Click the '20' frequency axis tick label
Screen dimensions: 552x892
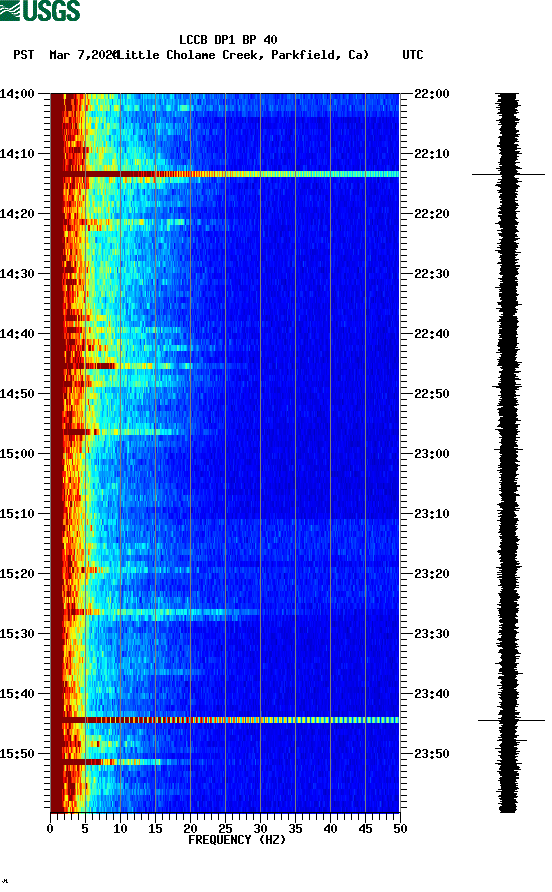190,828
